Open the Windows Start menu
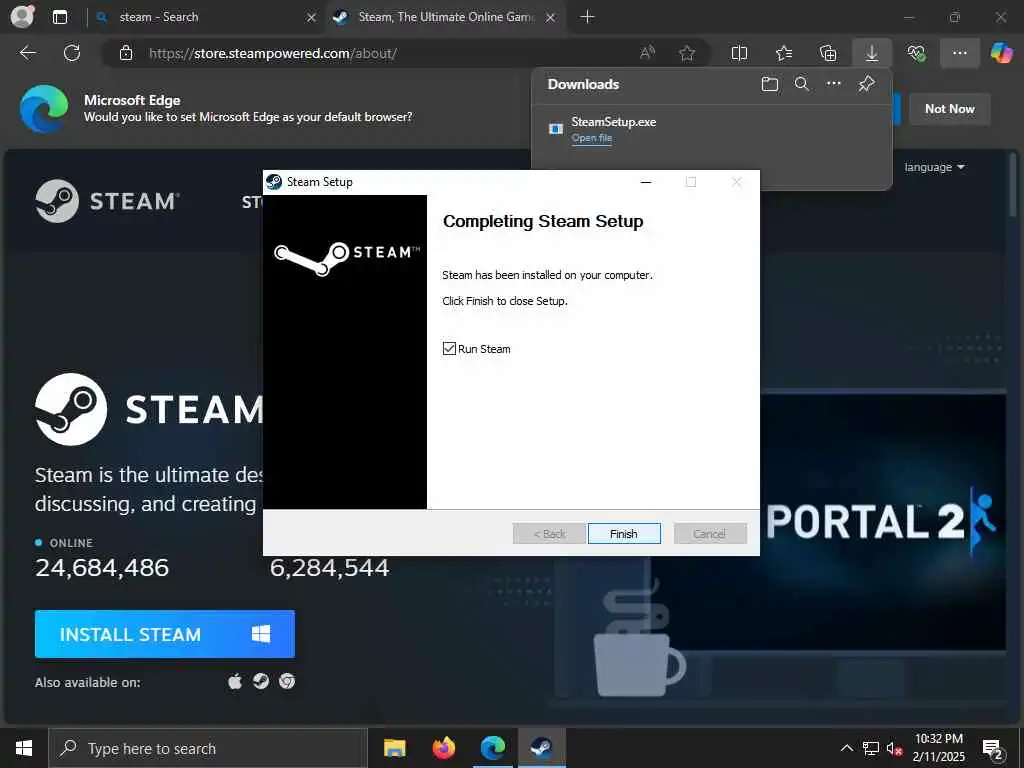 tap(24, 748)
